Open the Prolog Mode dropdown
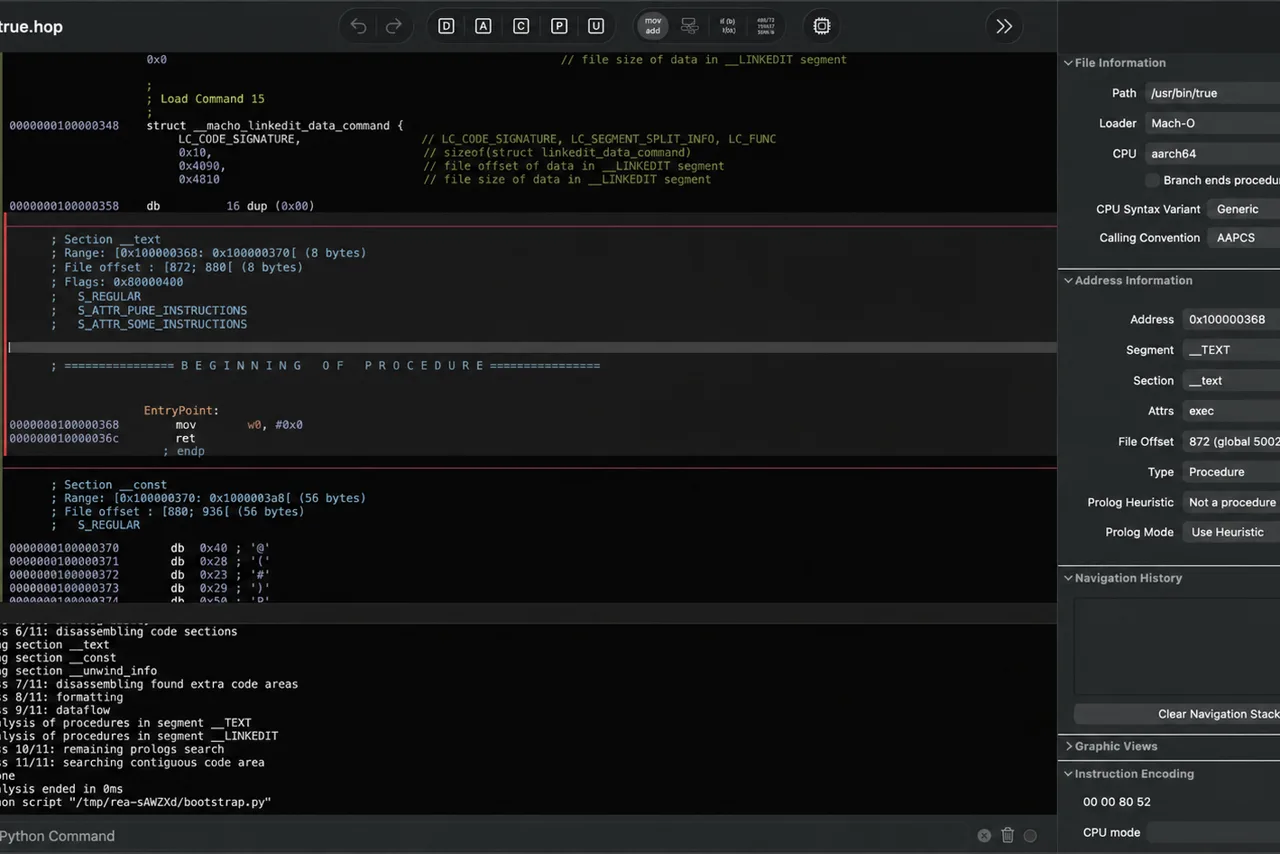This screenshot has width=1280, height=854. [x=1231, y=532]
